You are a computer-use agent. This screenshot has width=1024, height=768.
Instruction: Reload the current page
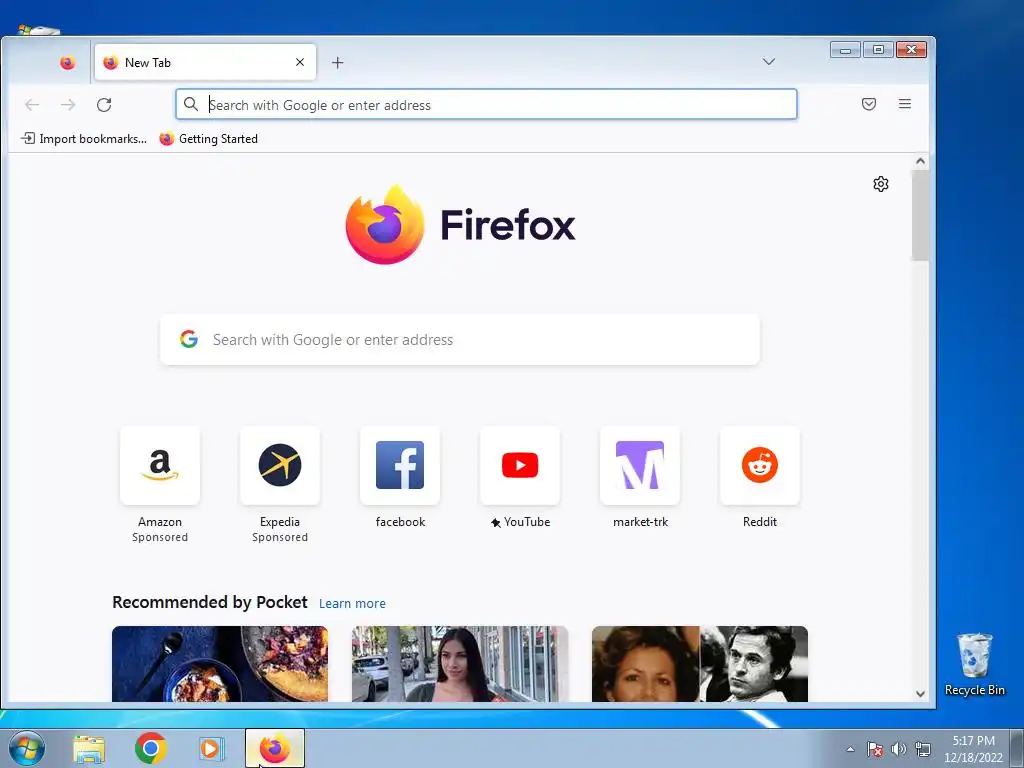click(104, 104)
